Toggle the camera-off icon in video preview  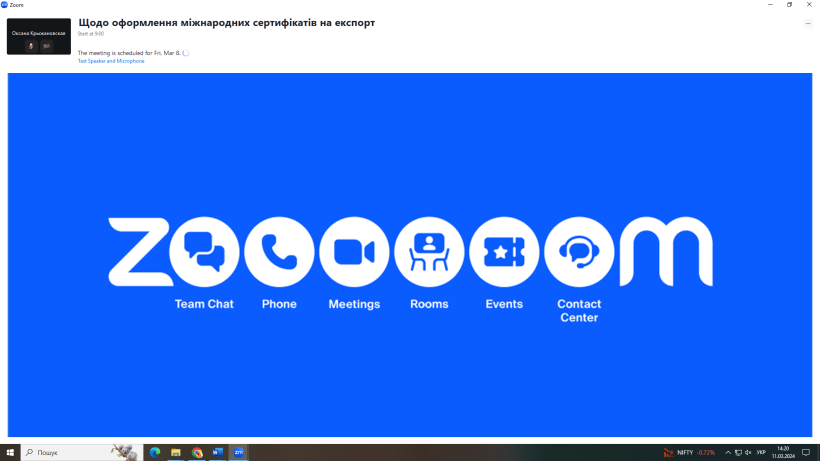[47, 46]
